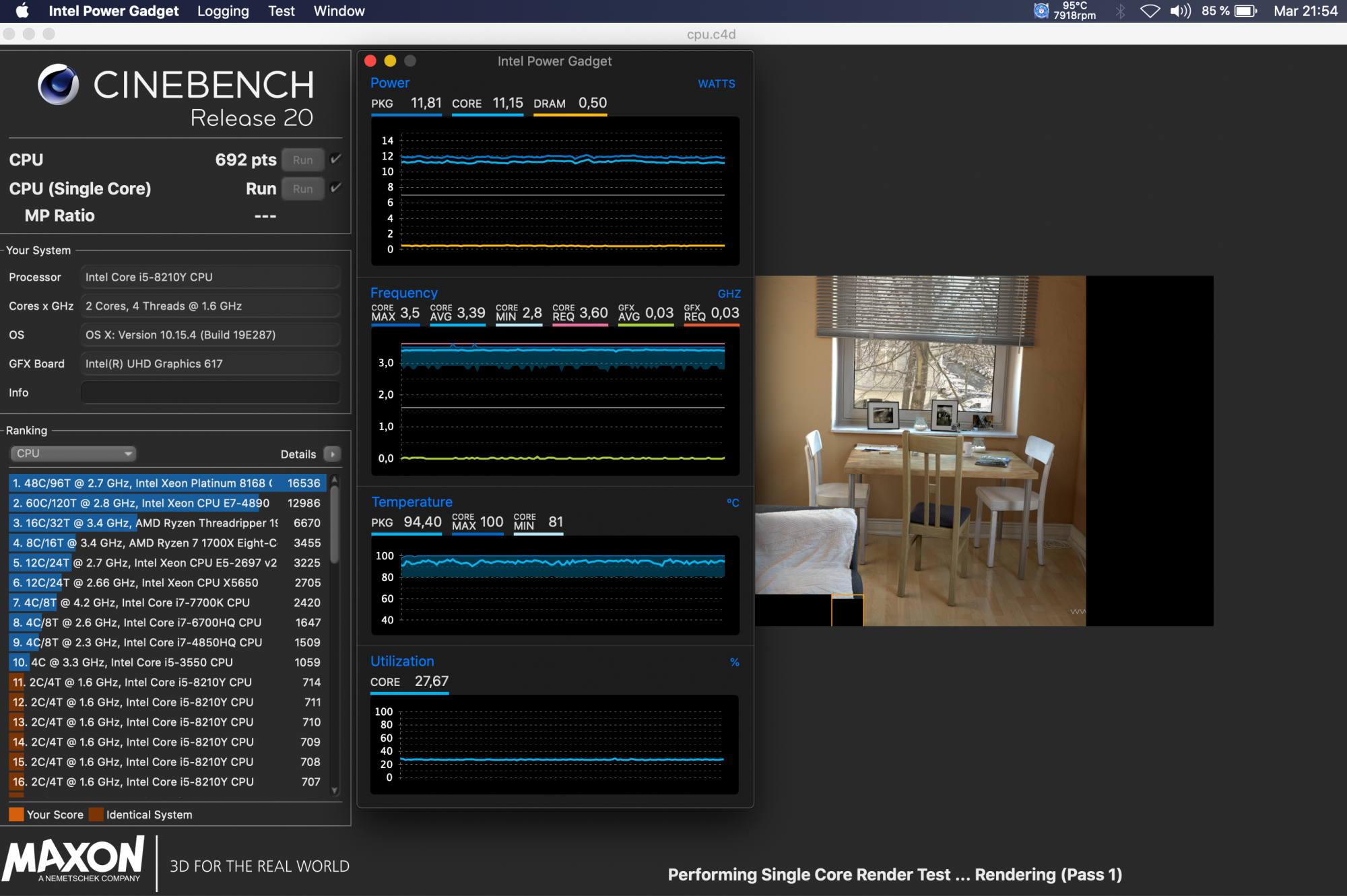Click the Bluetooth status icon
The image size is (1347, 896).
tap(1121, 11)
